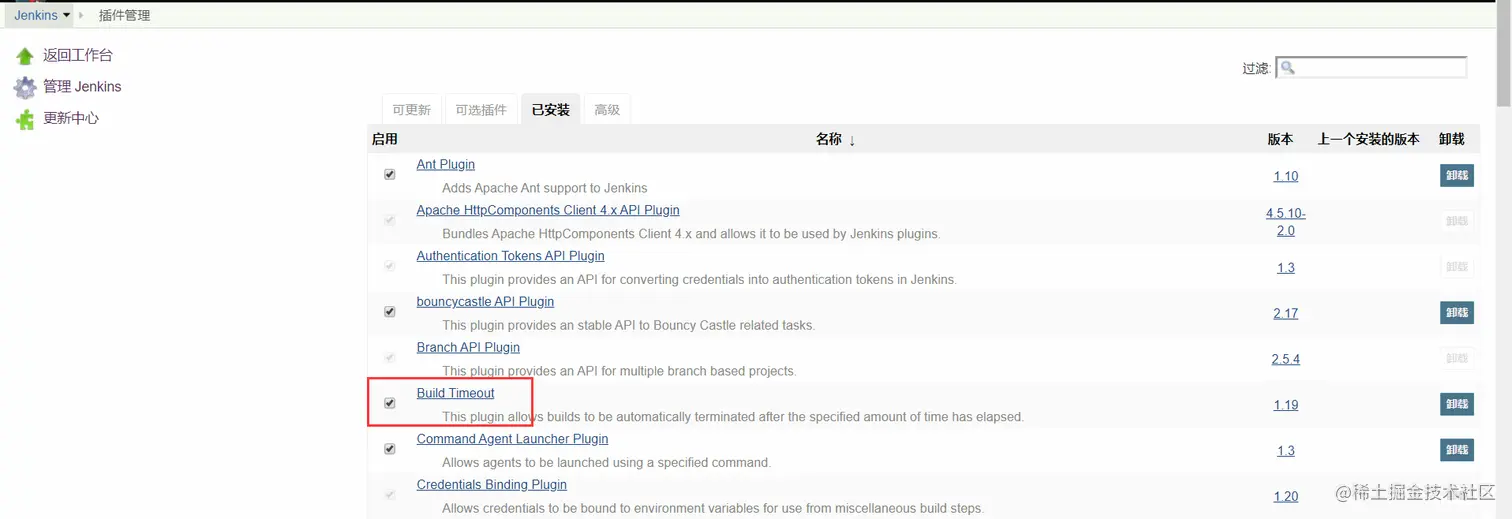Click Command Agent Launcher version 1.3 link
The height and width of the screenshot is (519, 1512).
pos(1286,451)
